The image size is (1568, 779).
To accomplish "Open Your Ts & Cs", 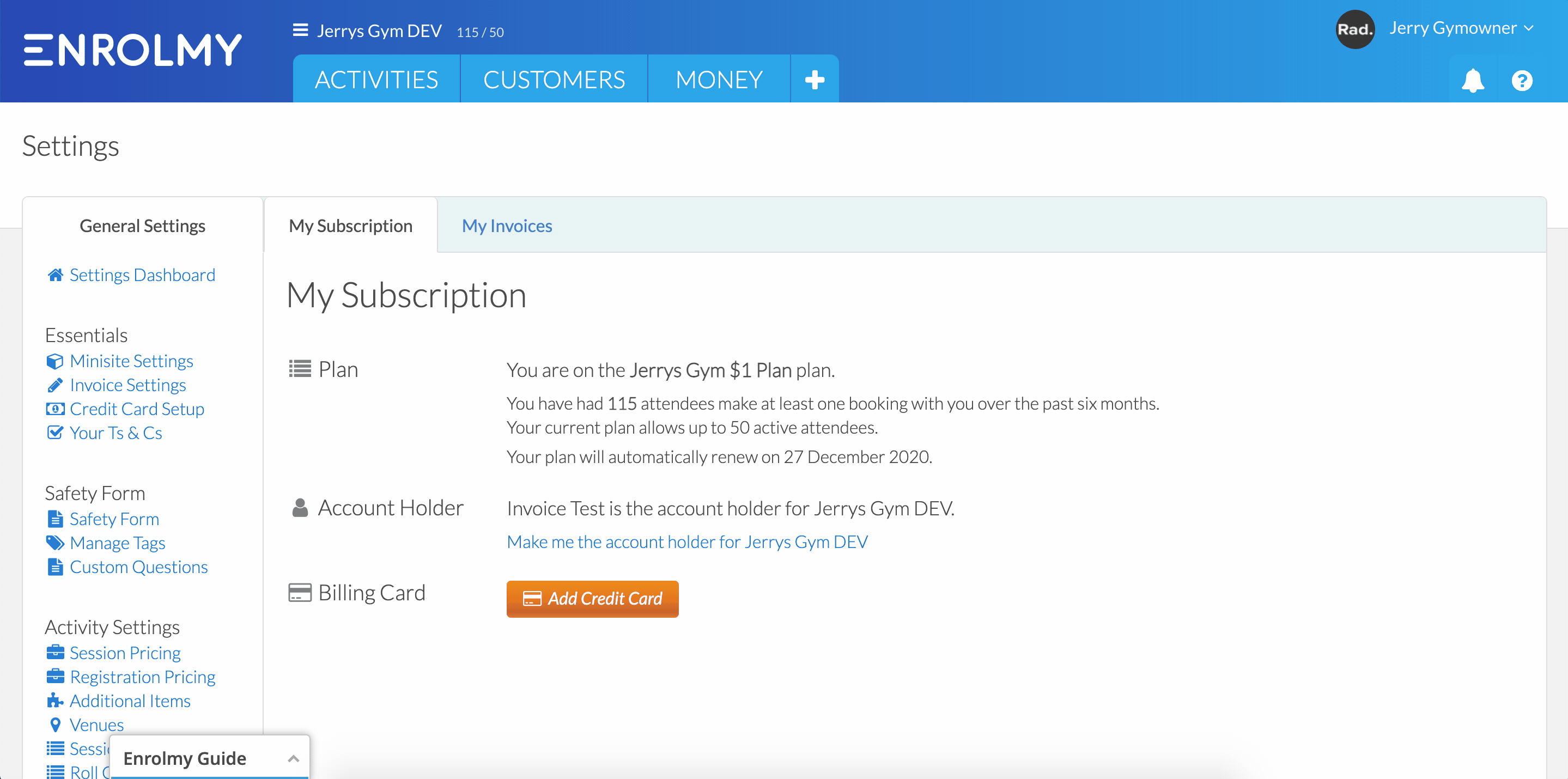I will (116, 433).
